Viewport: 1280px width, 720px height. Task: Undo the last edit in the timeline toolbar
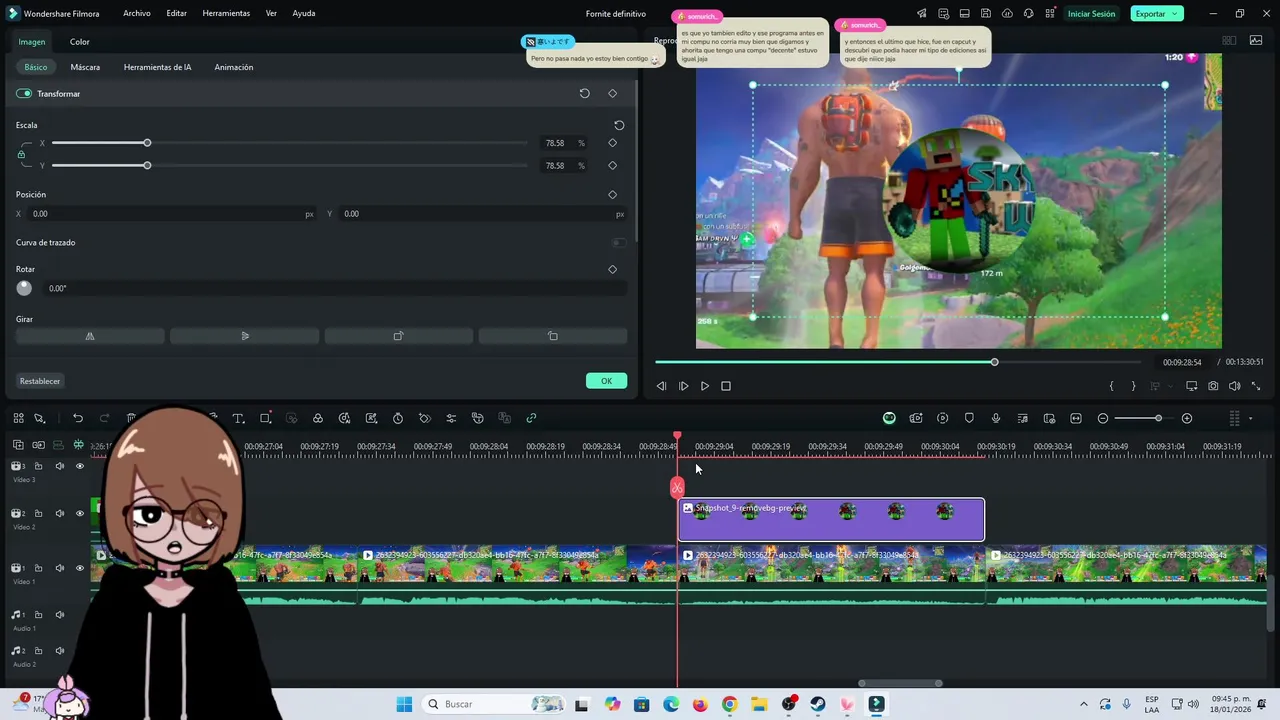tap(78, 418)
